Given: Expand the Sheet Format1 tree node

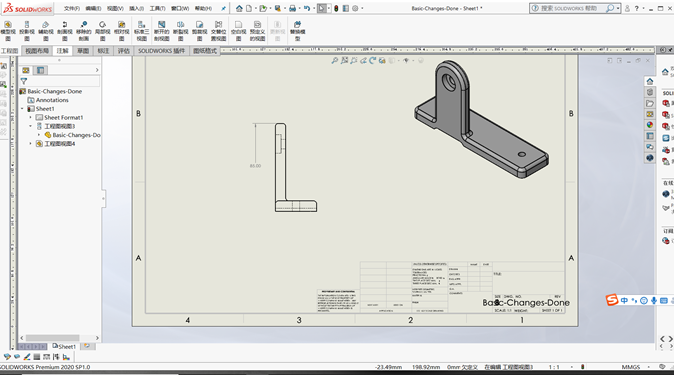Looking at the screenshot, I should [x=31, y=117].
